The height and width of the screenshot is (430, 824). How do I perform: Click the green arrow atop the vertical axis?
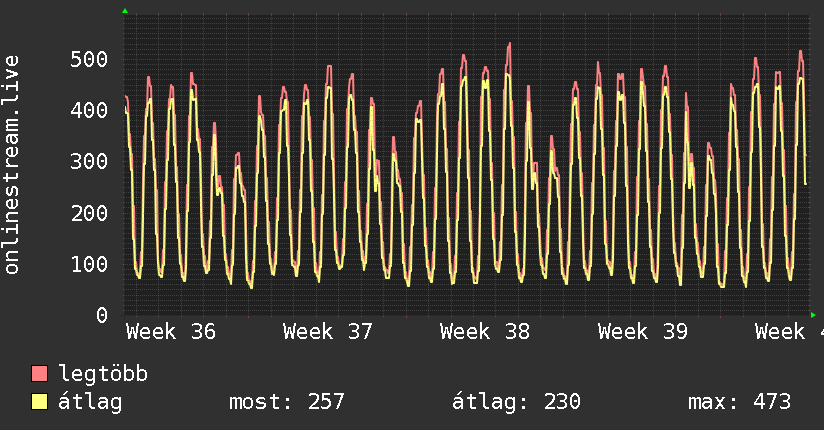click(x=125, y=11)
